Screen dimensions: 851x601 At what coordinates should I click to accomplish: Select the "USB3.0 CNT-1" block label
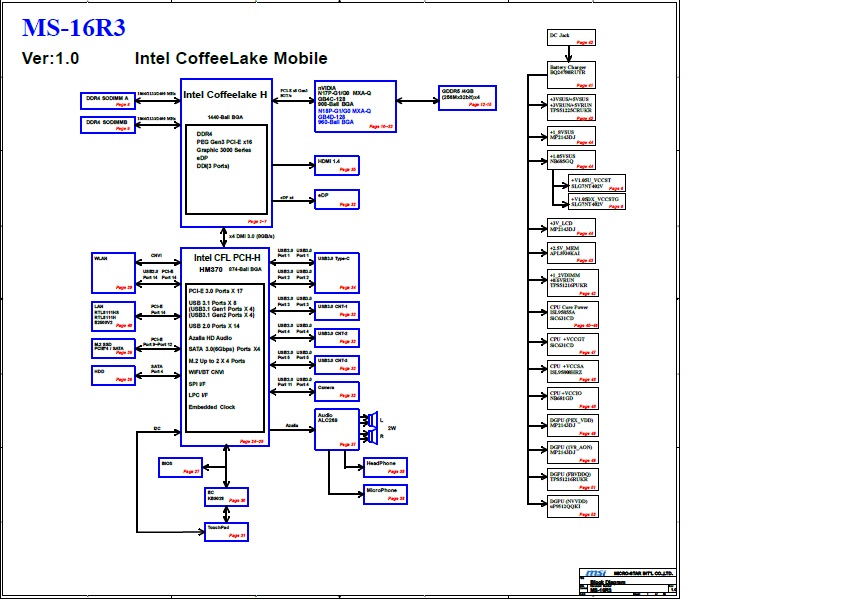[332, 307]
